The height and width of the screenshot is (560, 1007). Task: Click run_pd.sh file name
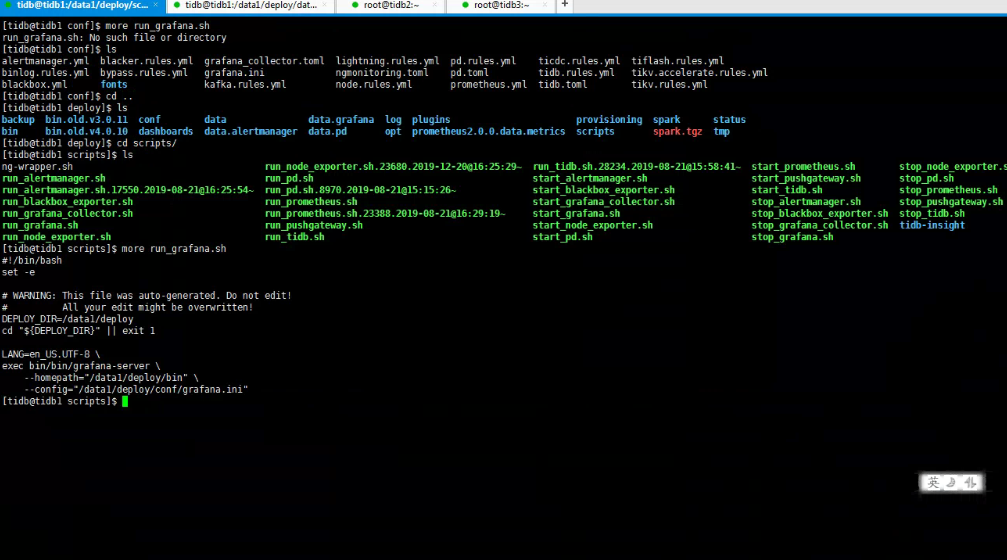pyautogui.click(x=289, y=179)
